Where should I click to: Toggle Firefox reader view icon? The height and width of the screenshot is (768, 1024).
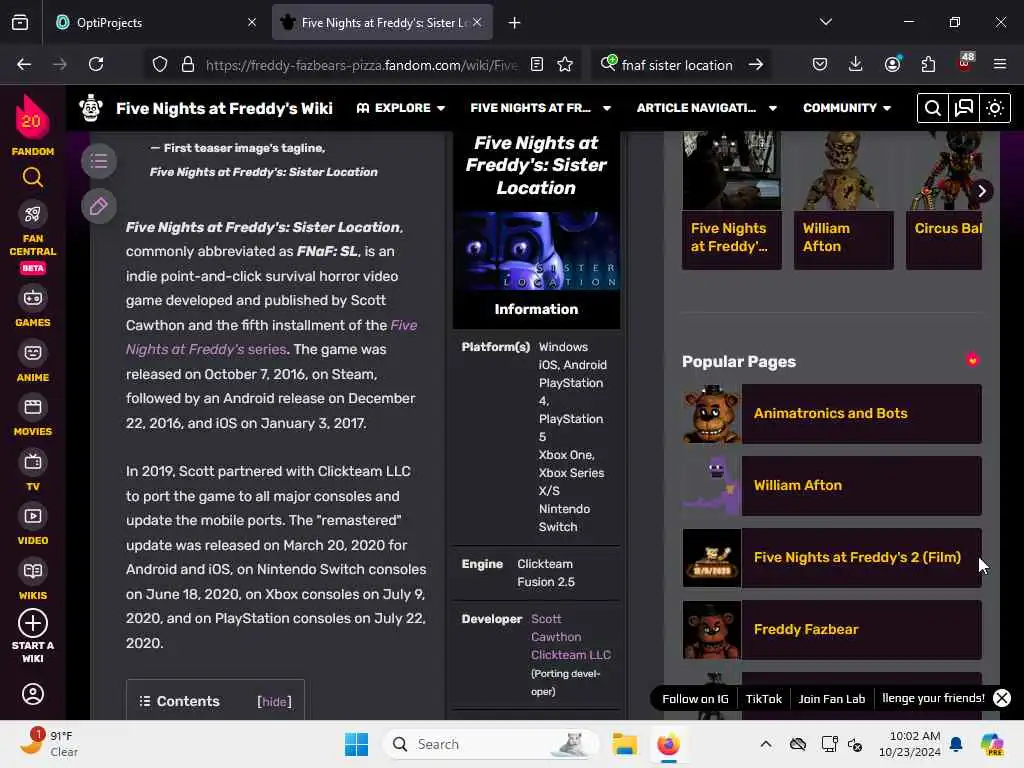pos(537,64)
